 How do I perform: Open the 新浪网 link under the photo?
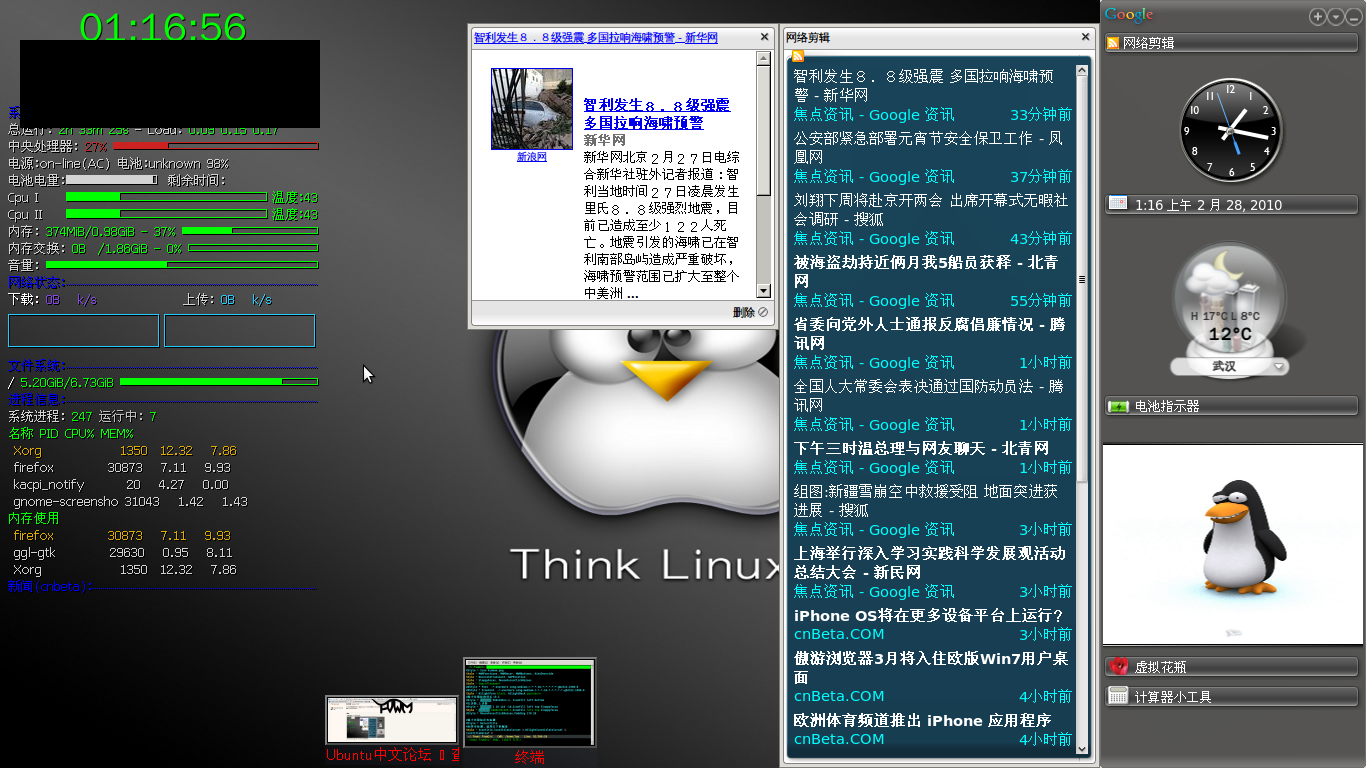coord(532,157)
